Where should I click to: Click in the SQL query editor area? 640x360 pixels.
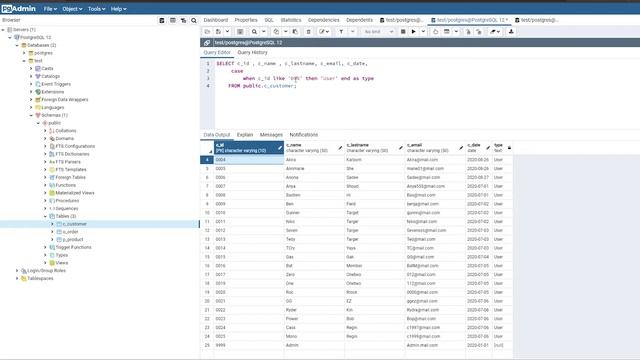point(427,94)
